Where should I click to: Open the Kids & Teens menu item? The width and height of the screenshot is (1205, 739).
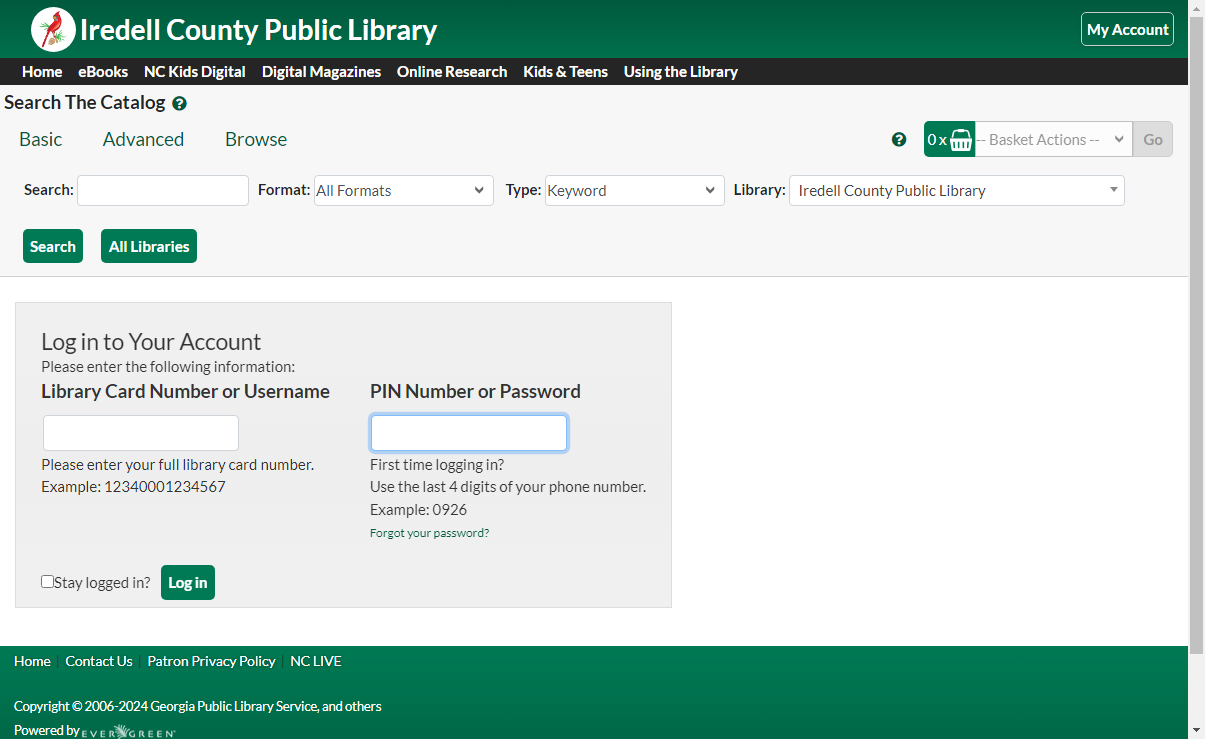[565, 72]
